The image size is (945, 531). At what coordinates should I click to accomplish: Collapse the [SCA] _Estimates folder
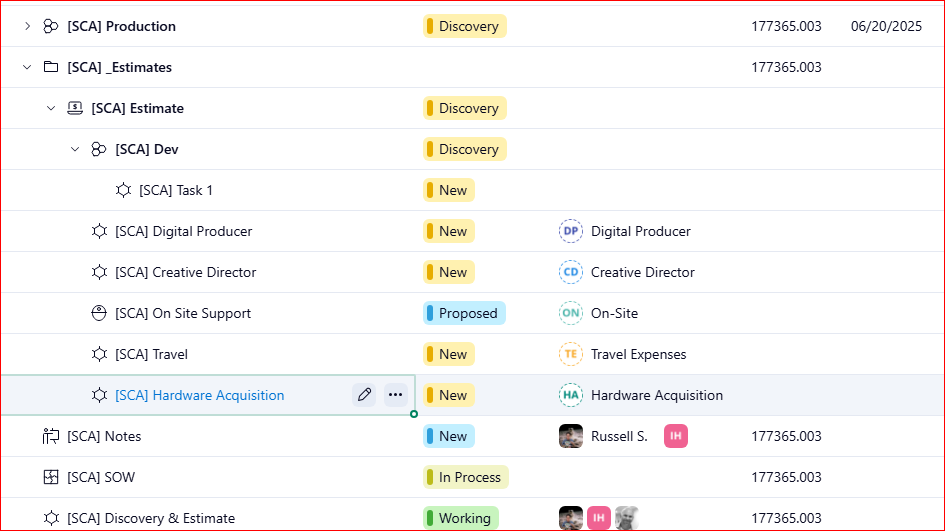(27, 67)
